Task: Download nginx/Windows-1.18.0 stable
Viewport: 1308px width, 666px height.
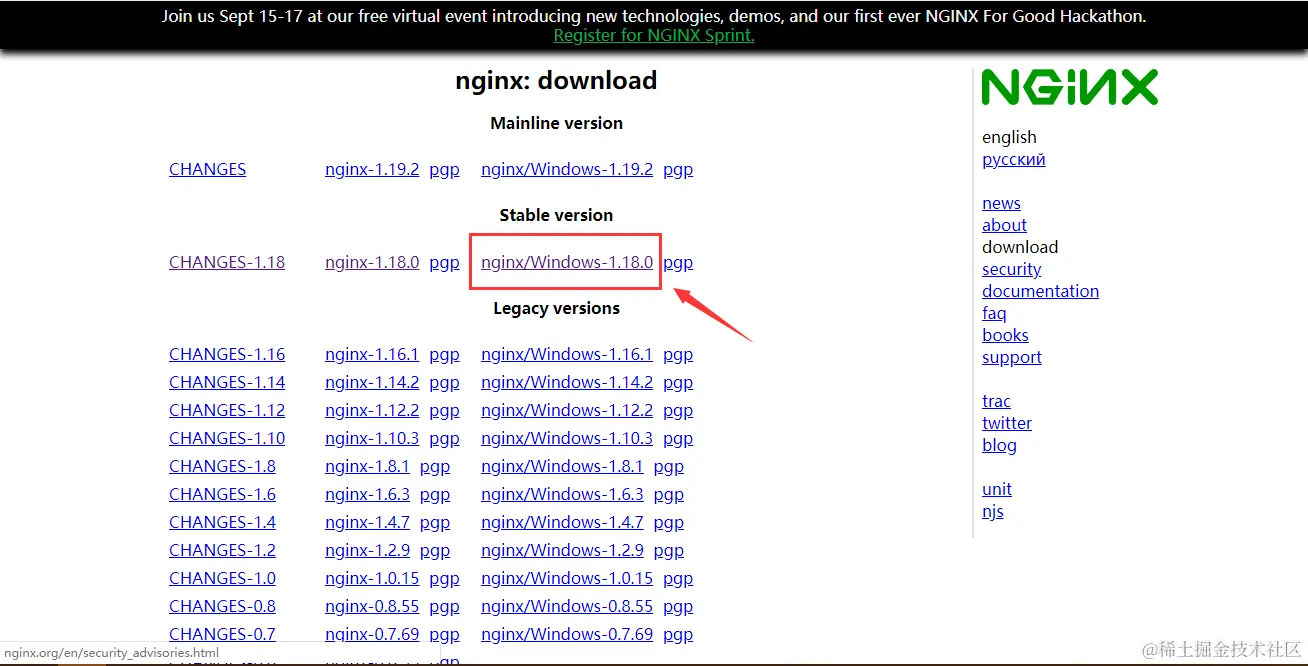Action: [567, 262]
